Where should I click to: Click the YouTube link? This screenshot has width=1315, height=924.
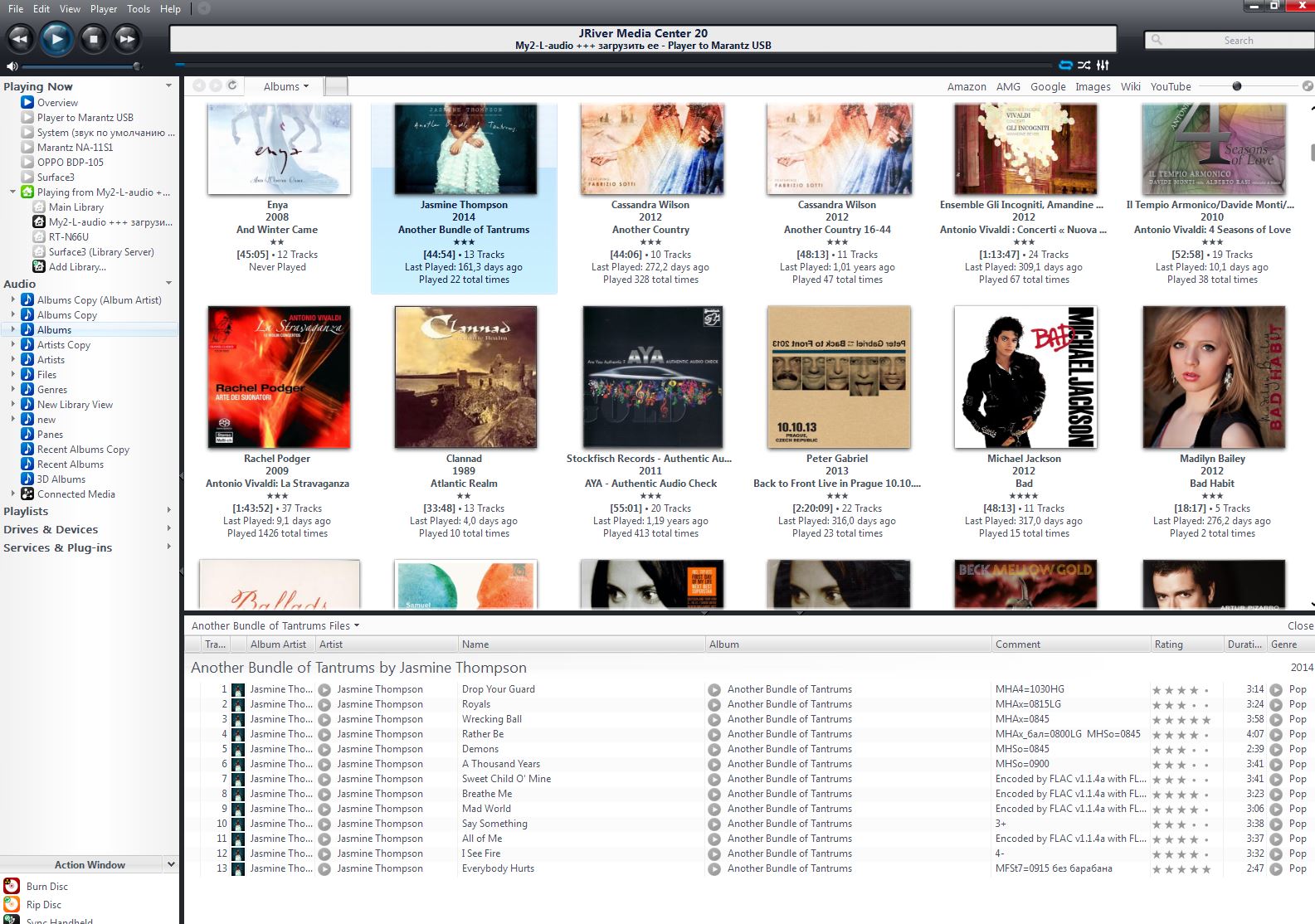pyautogui.click(x=1170, y=87)
